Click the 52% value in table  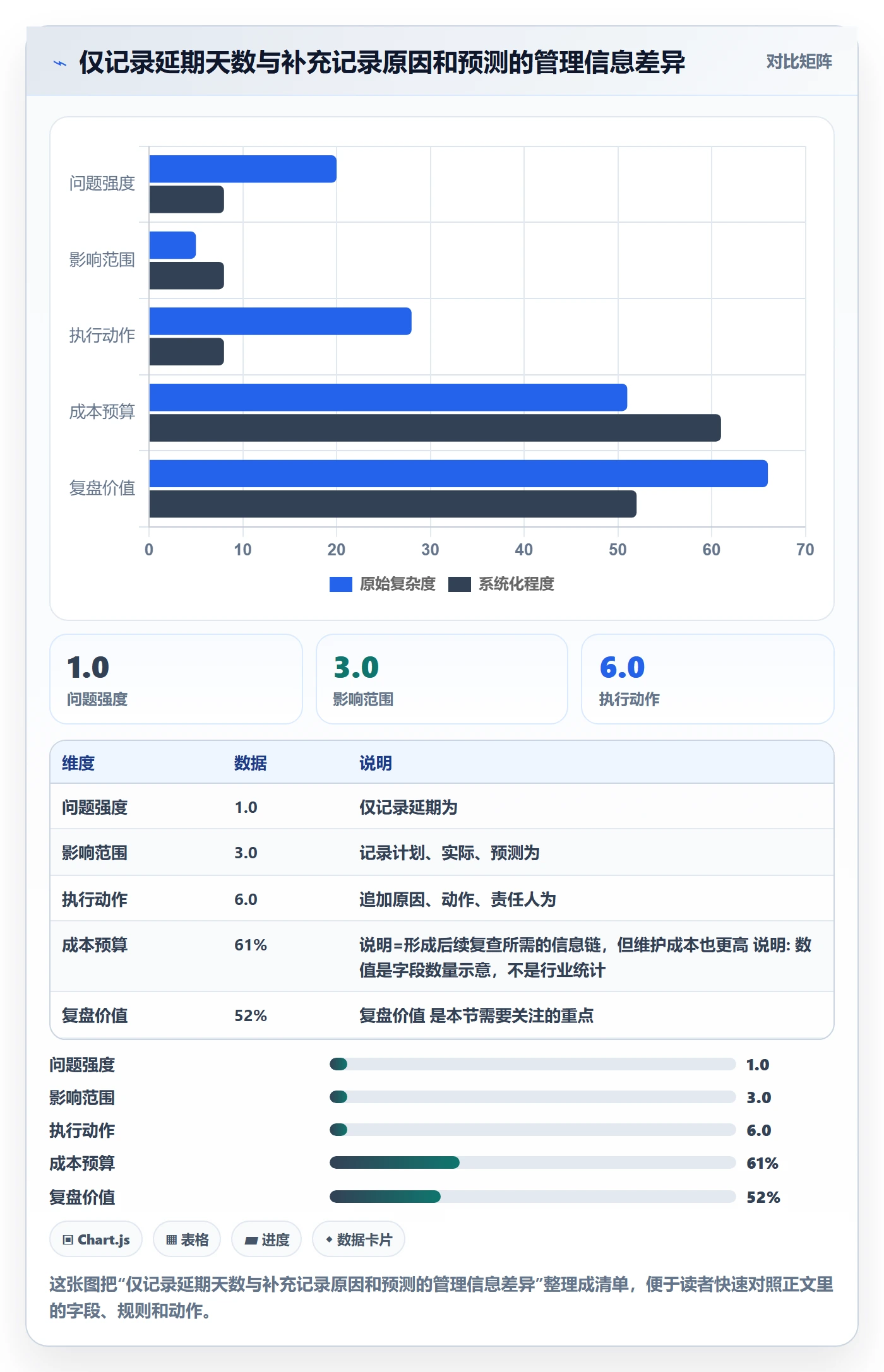[x=251, y=1015]
